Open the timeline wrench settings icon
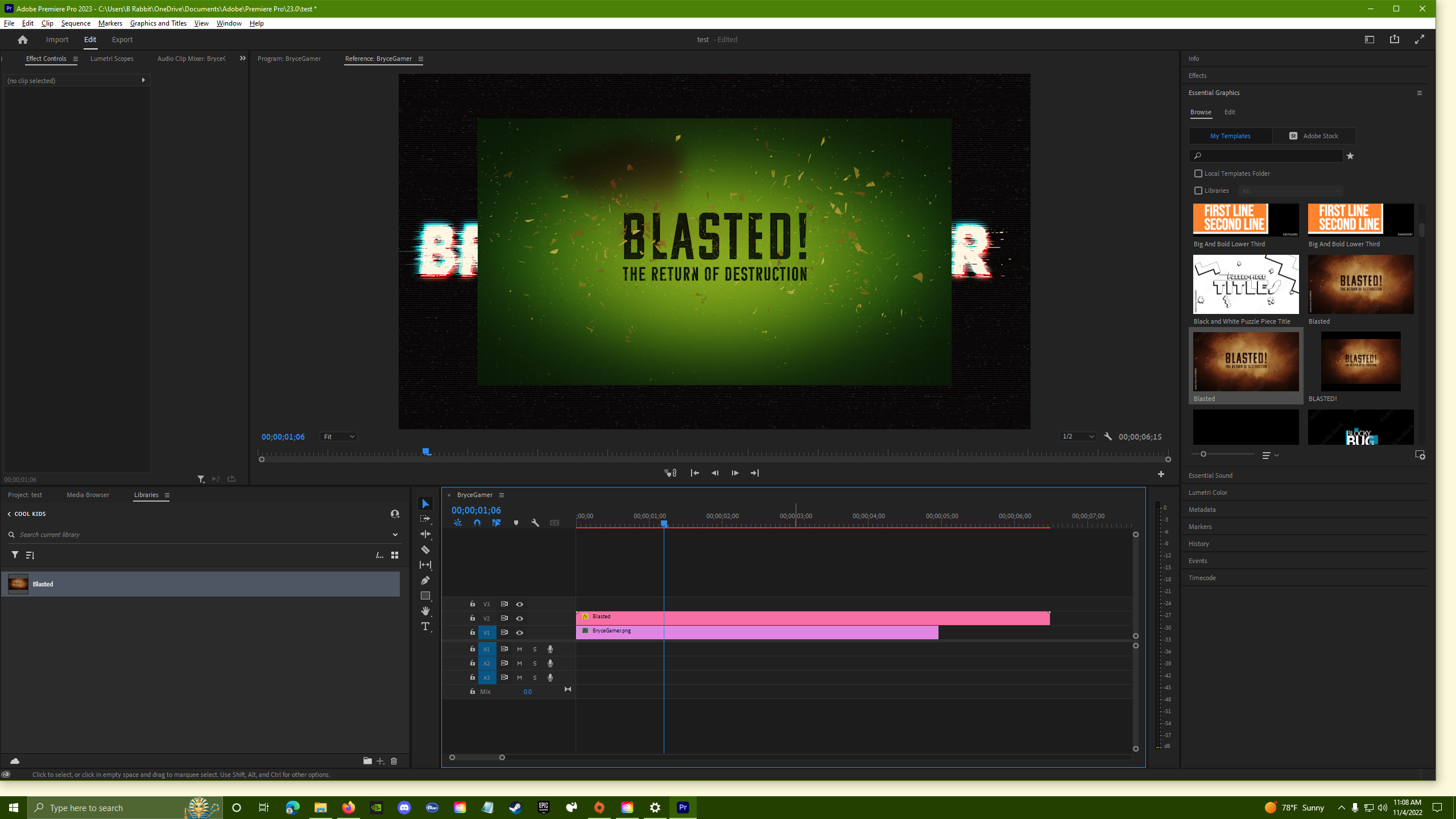 pos(535,523)
